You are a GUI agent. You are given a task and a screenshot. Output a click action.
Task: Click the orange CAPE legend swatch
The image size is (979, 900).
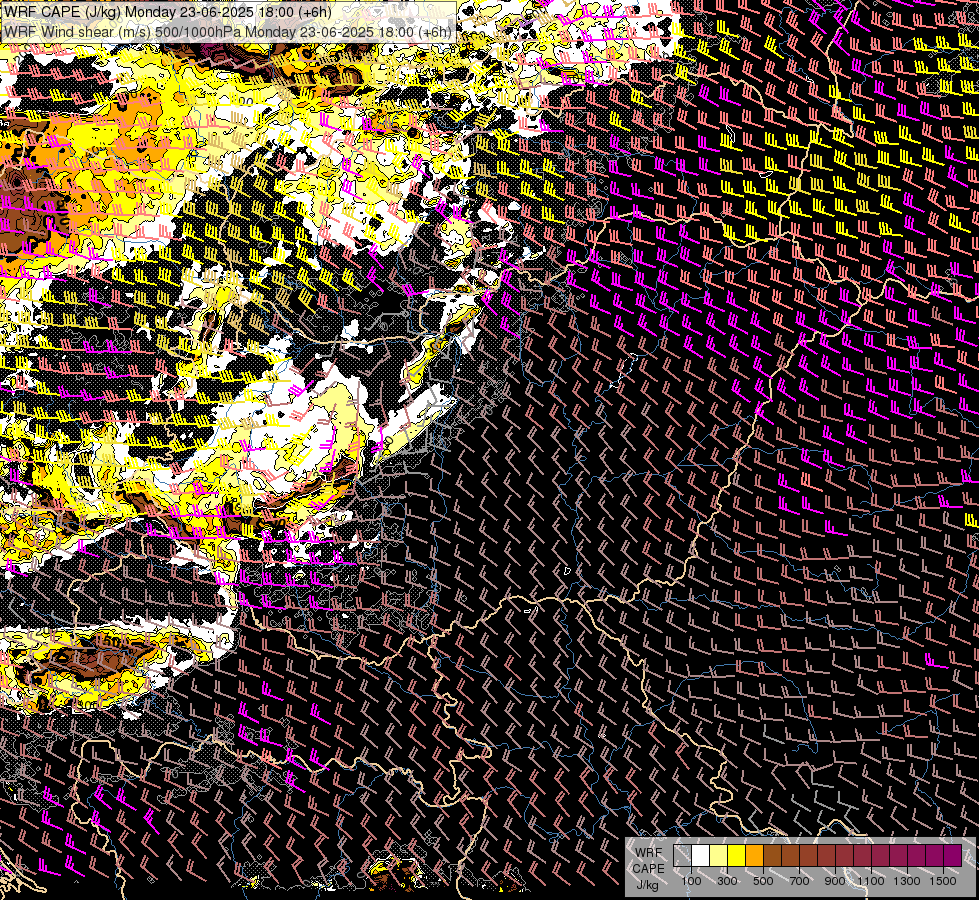(754, 856)
